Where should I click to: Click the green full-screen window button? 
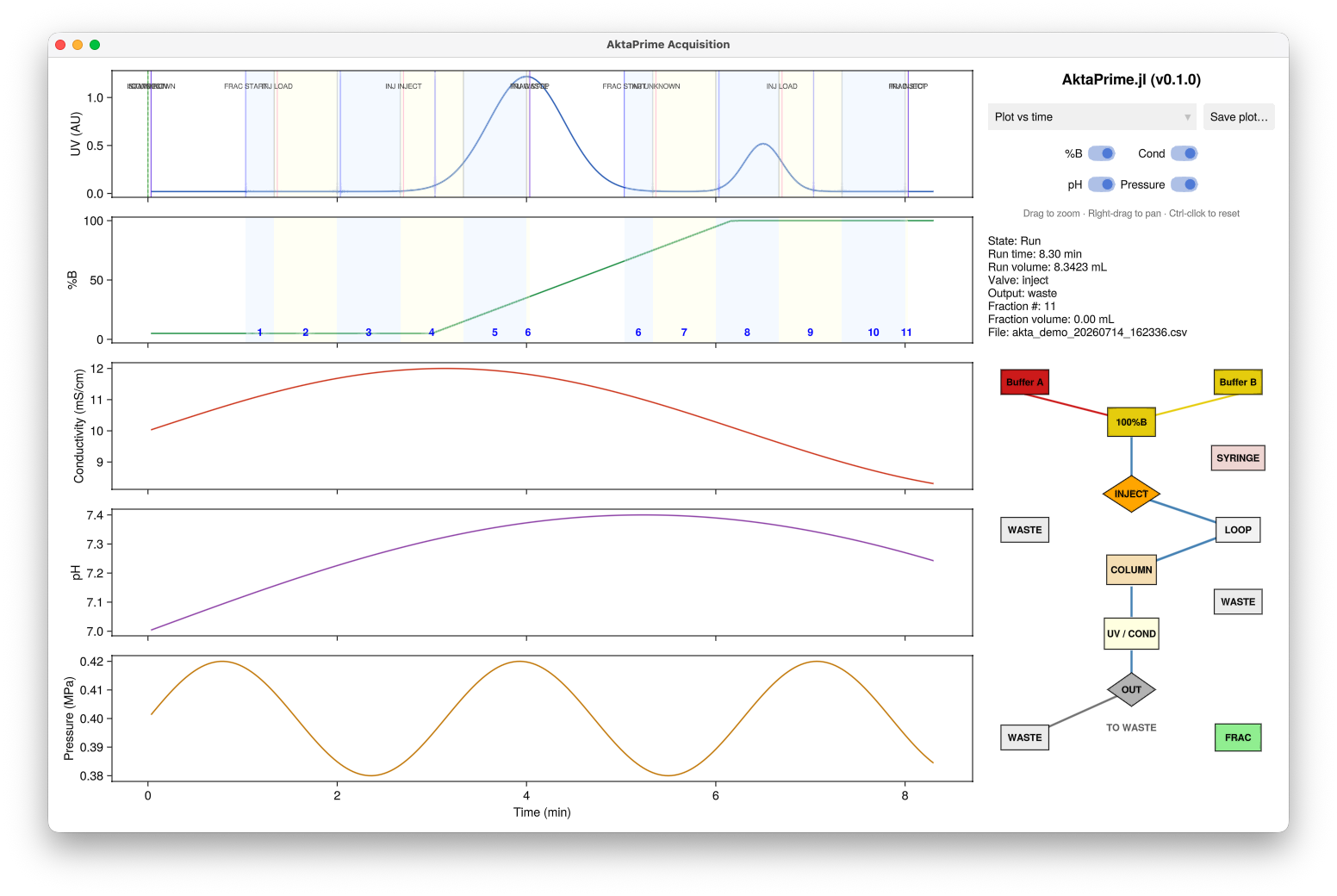point(95,45)
